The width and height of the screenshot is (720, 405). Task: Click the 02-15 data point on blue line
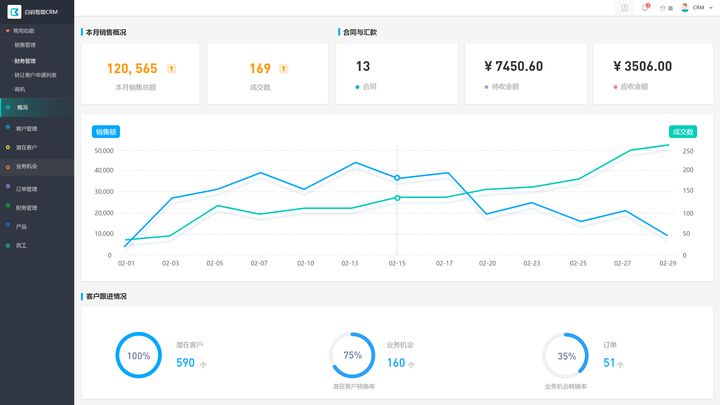[397, 178]
